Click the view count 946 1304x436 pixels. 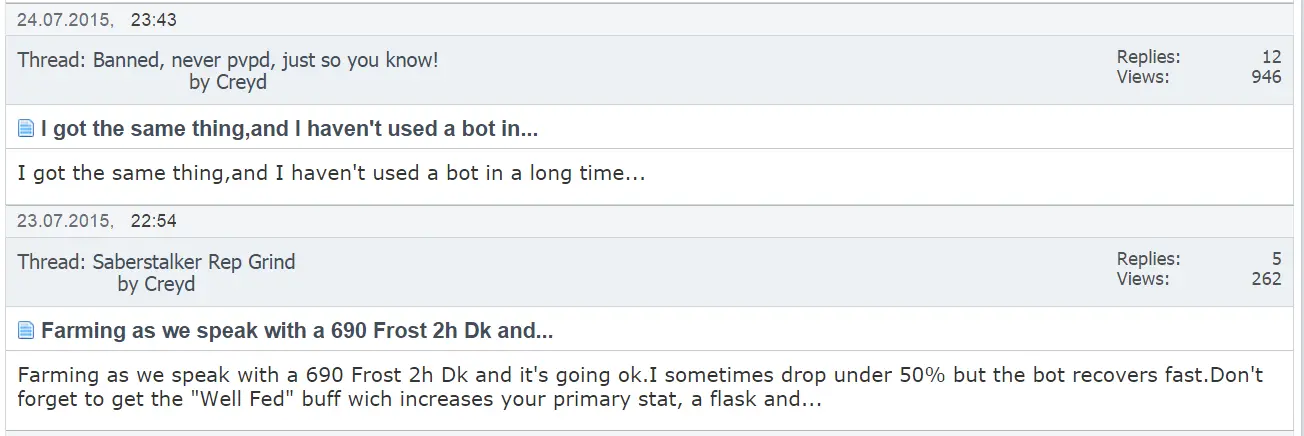1266,76
